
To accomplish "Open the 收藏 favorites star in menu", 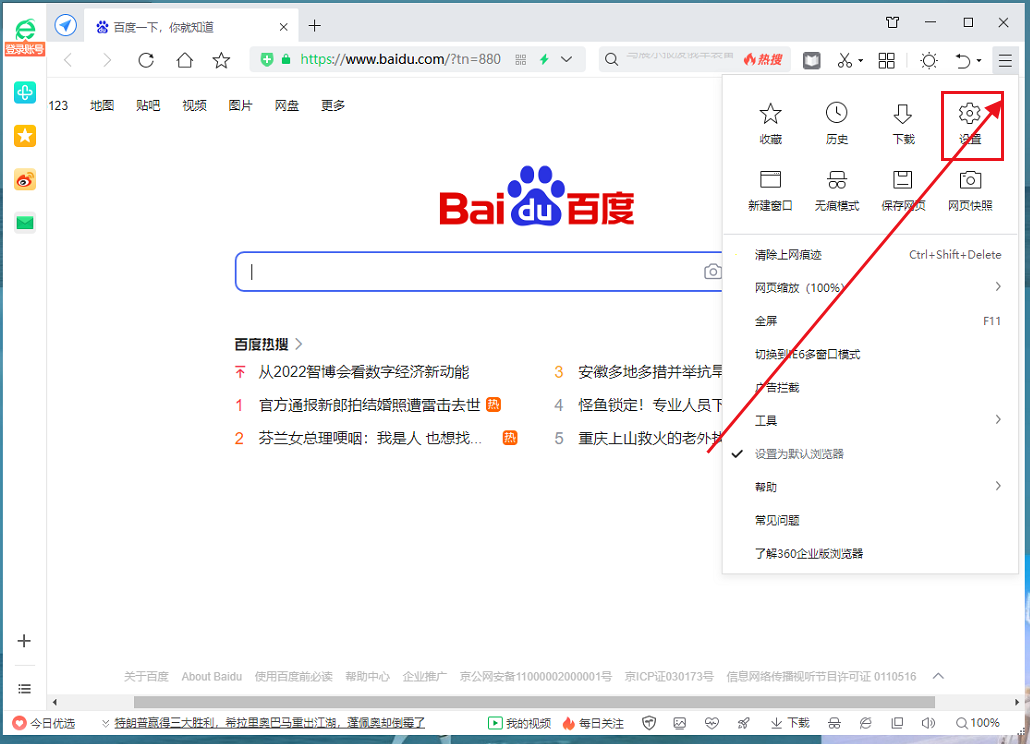I will click(x=770, y=122).
